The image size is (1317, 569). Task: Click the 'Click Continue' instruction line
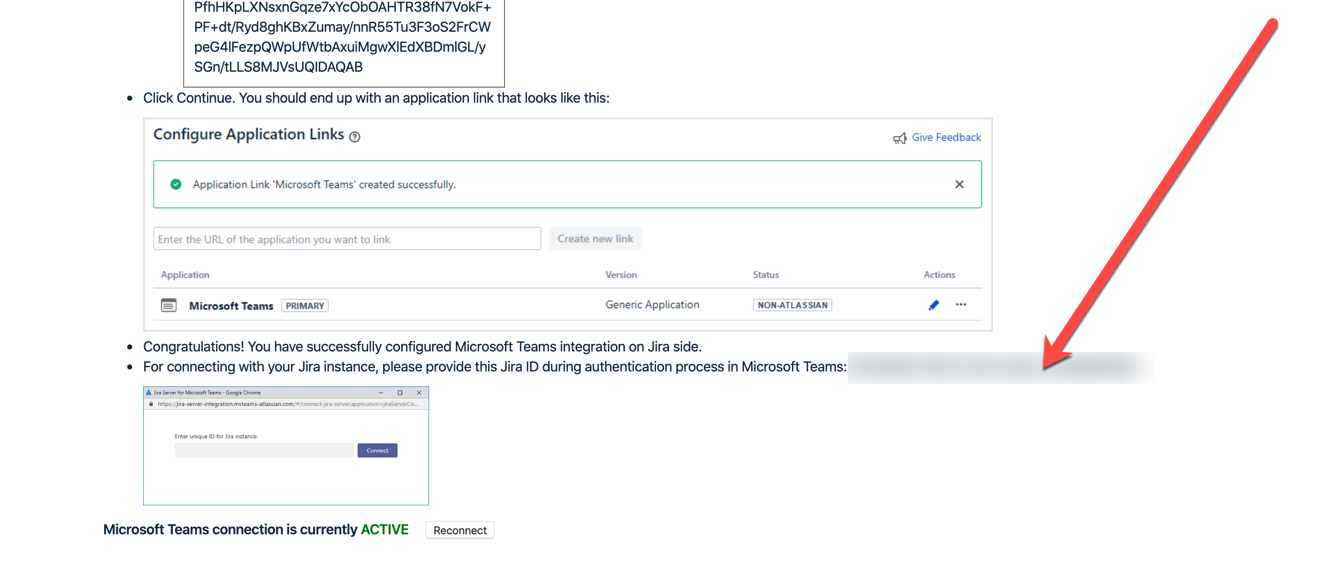point(376,98)
